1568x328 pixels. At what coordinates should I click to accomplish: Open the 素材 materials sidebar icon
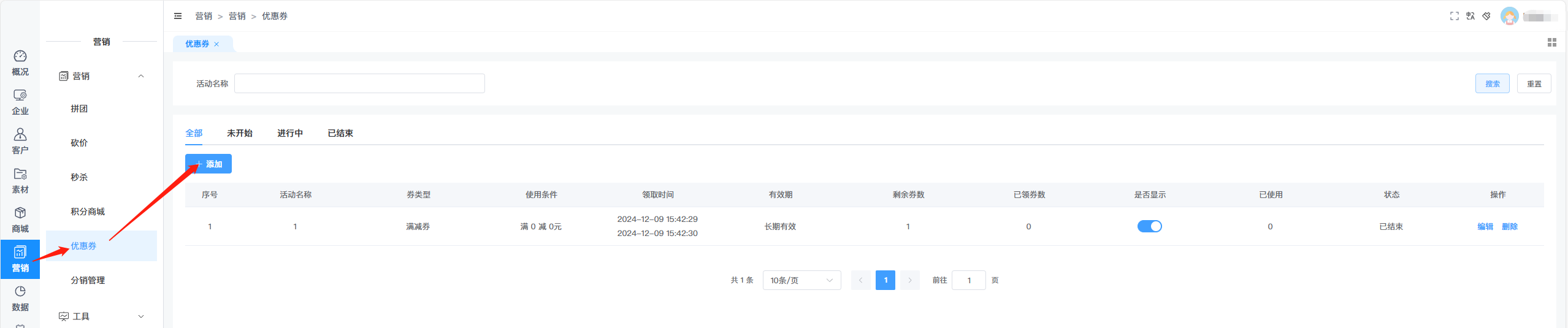pos(20,181)
